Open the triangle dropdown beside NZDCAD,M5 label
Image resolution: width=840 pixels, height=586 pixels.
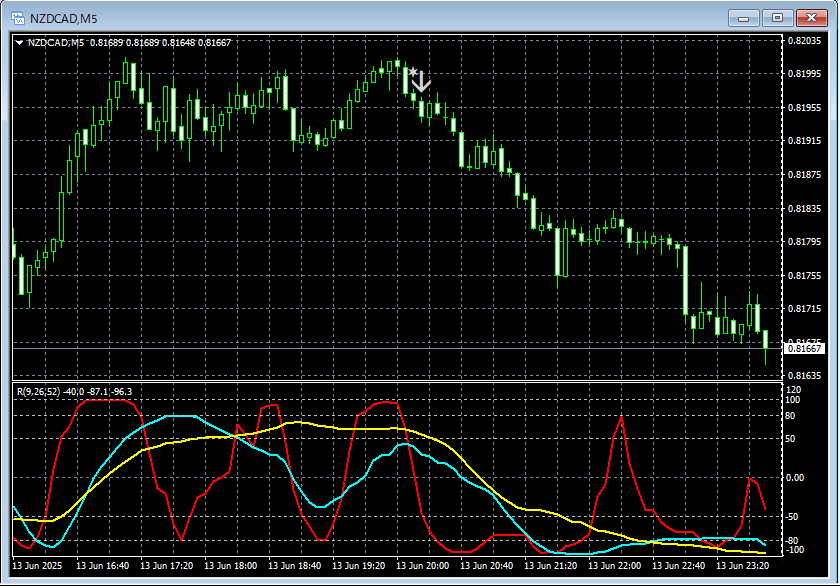click(x=20, y=42)
